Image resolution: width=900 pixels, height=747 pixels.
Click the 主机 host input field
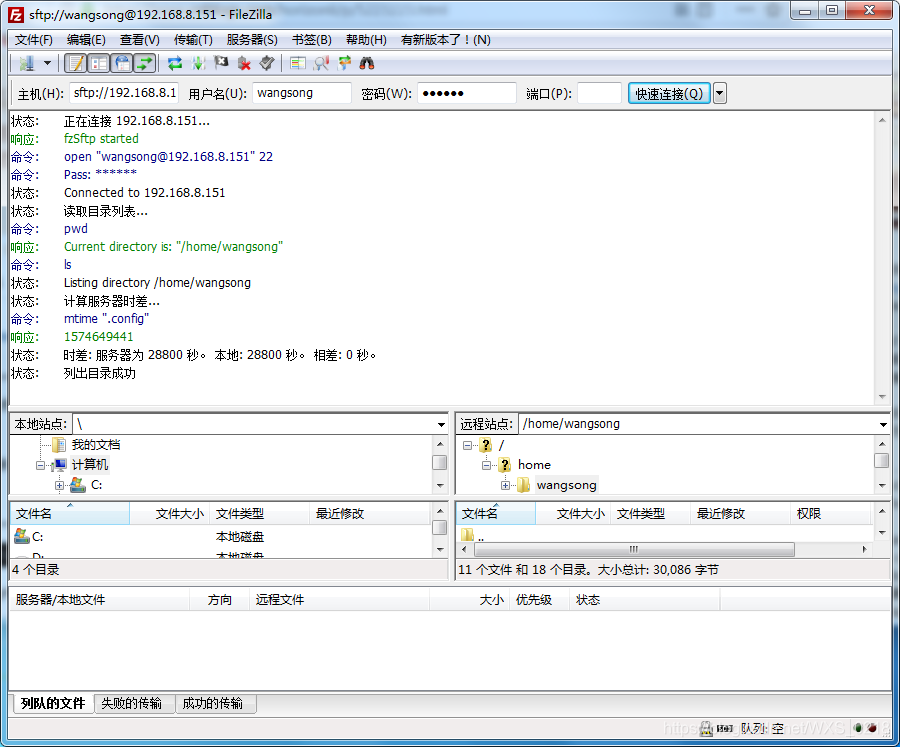click(124, 93)
